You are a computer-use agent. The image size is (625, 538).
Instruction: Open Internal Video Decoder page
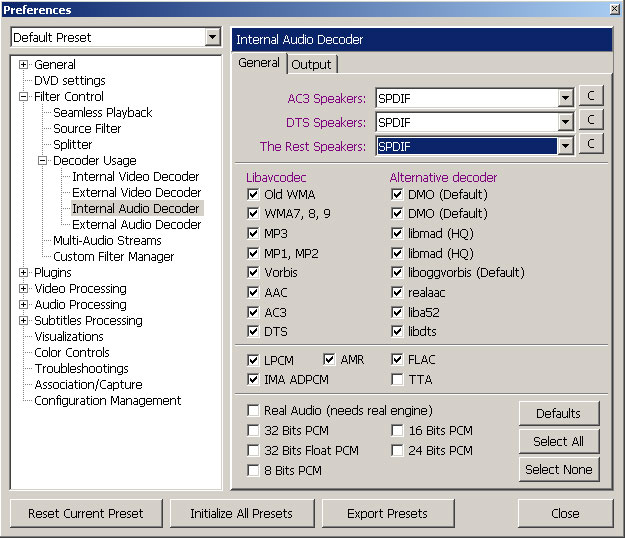click(x=136, y=177)
